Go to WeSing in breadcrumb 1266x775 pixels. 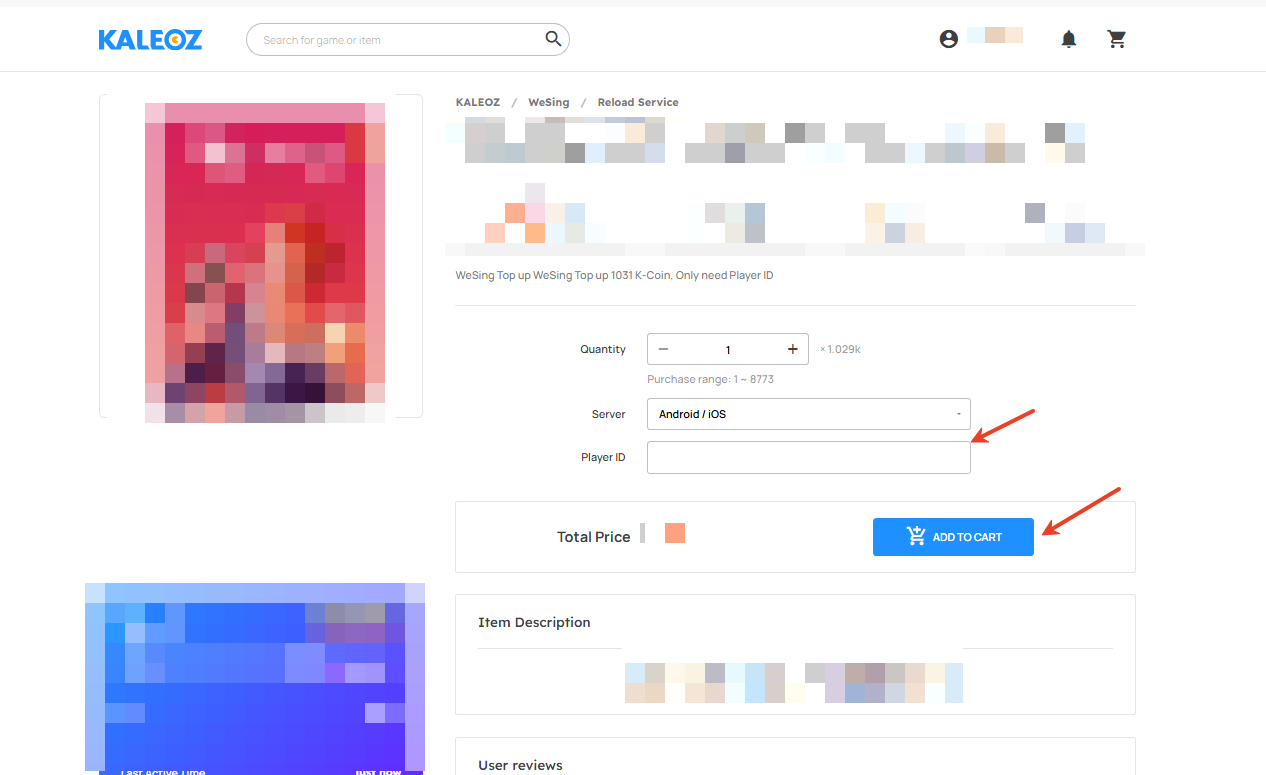pos(549,102)
